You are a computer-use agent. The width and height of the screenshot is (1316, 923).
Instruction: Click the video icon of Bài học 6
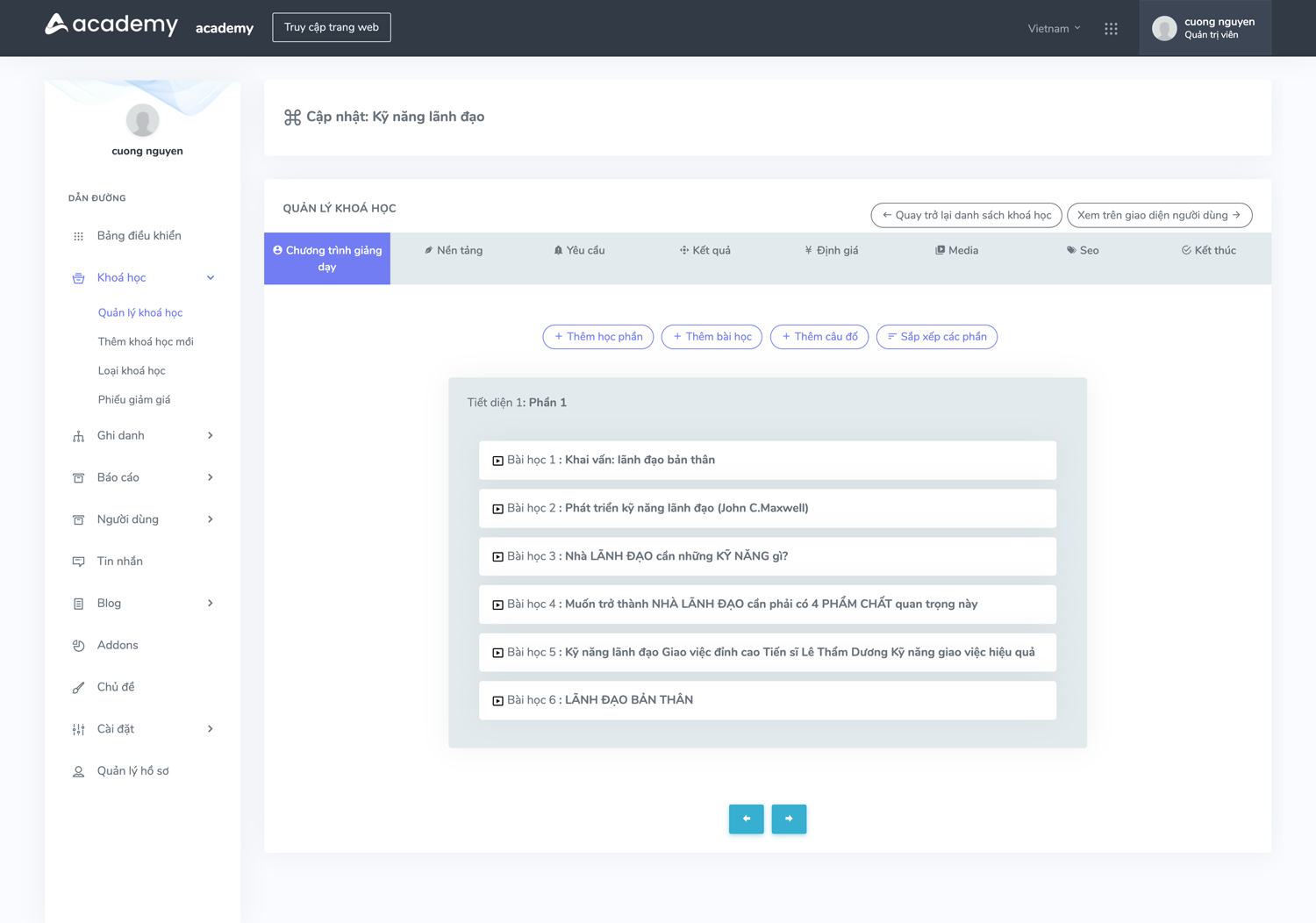coord(497,700)
